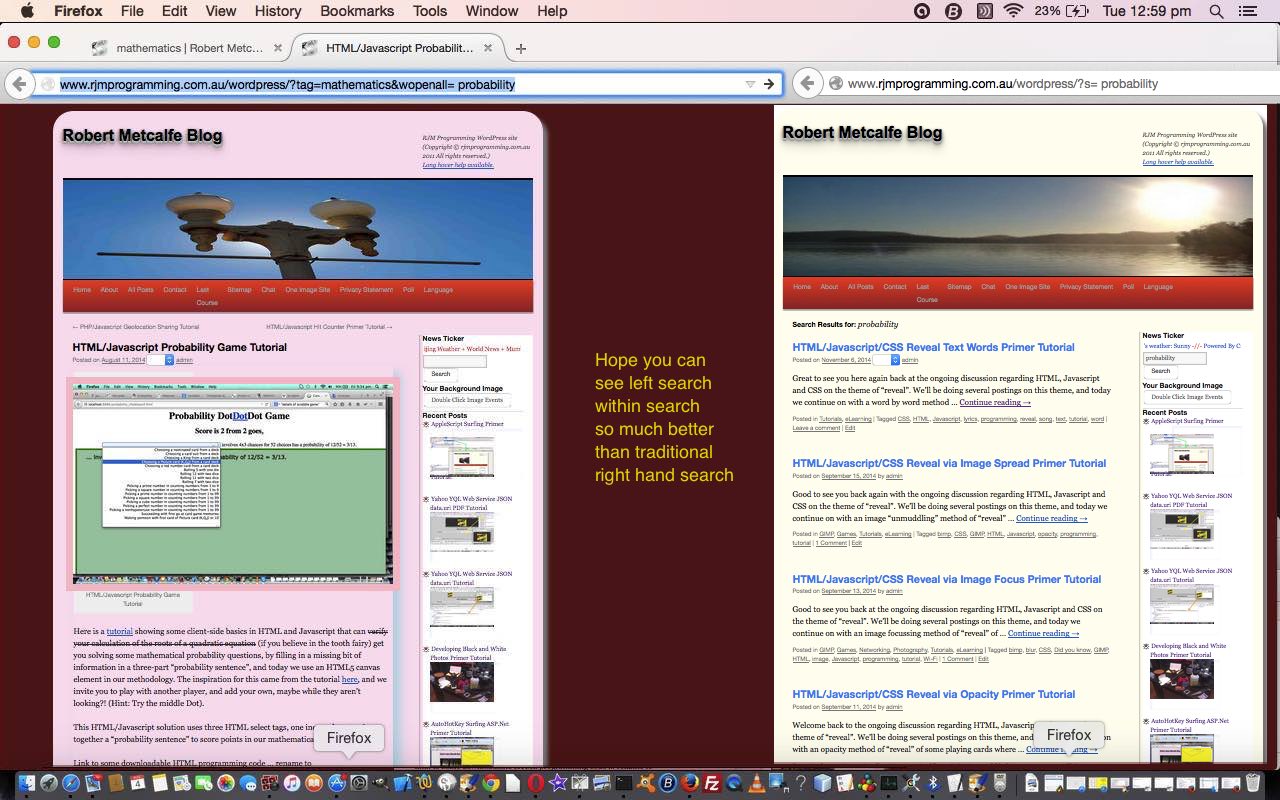Go back in the right browser window
This screenshot has width=1280, height=800.
(807, 84)
